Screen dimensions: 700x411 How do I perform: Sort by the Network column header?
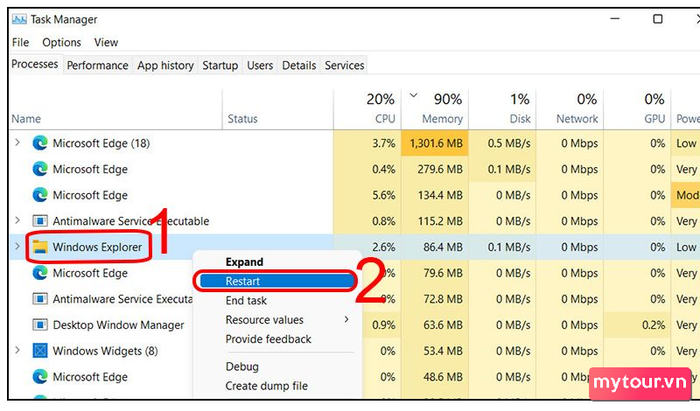click(577, 119)
